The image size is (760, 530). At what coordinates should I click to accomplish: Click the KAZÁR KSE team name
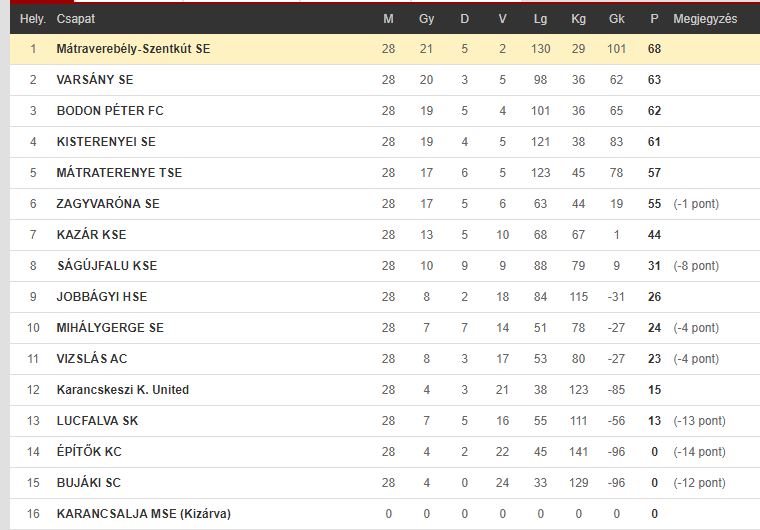tap(92, 235)
